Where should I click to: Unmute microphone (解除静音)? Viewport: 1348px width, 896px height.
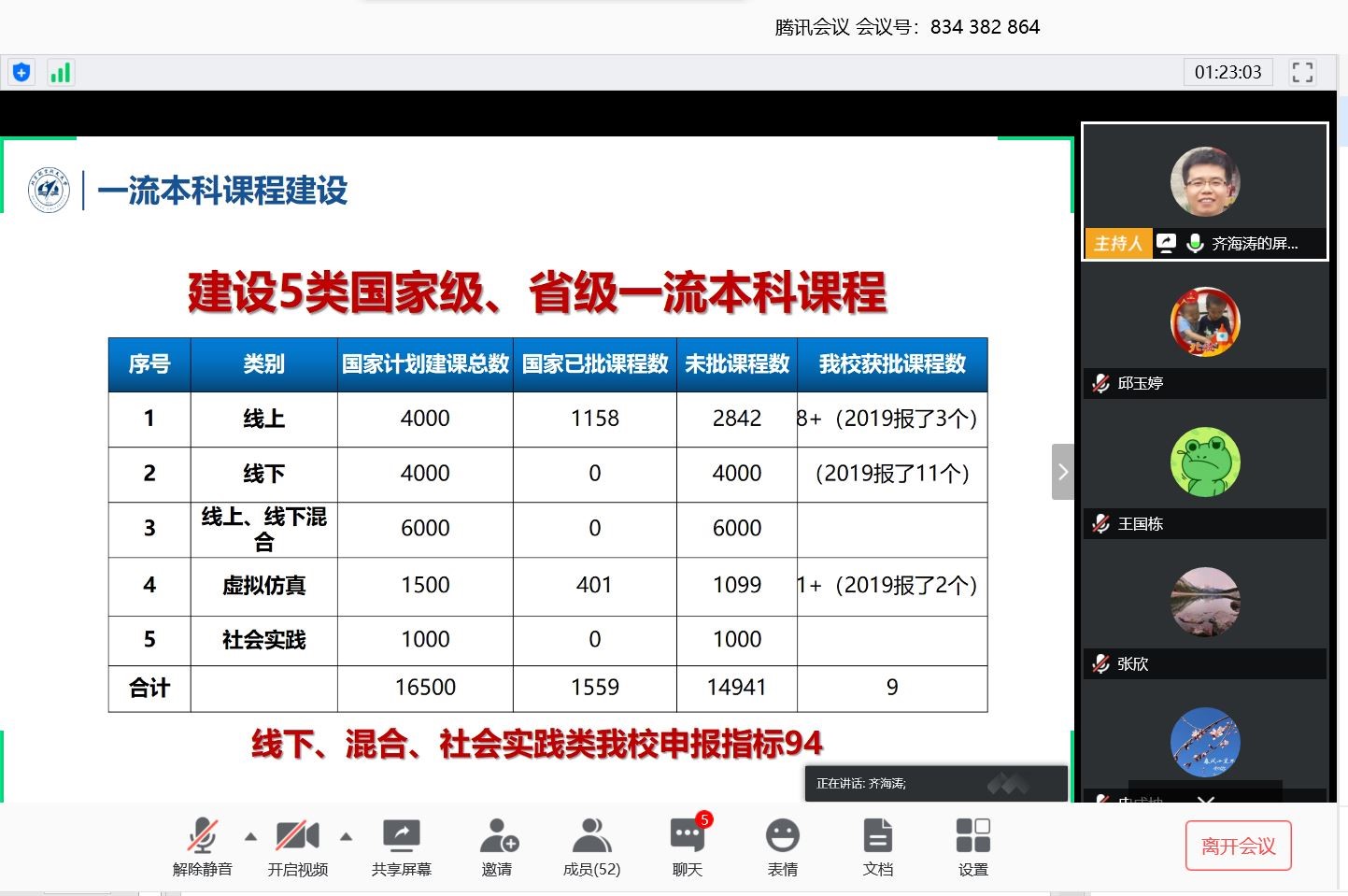[203, 846]
